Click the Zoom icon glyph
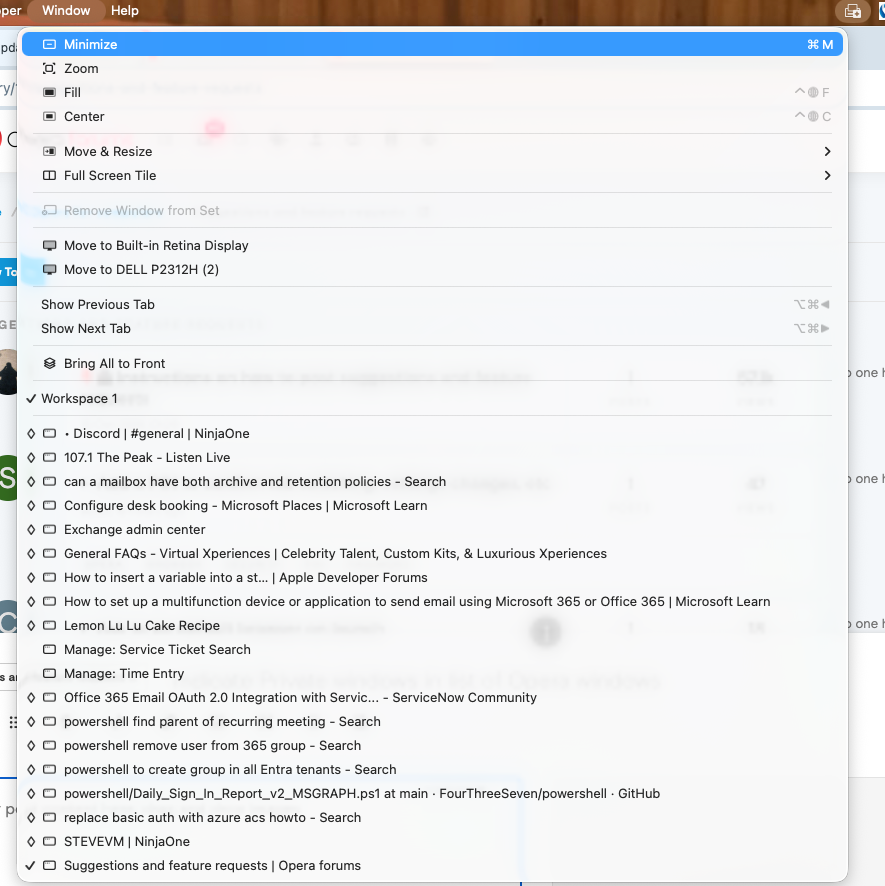The width and height of the screenshot is (885, 886). (x=50, y=68)
